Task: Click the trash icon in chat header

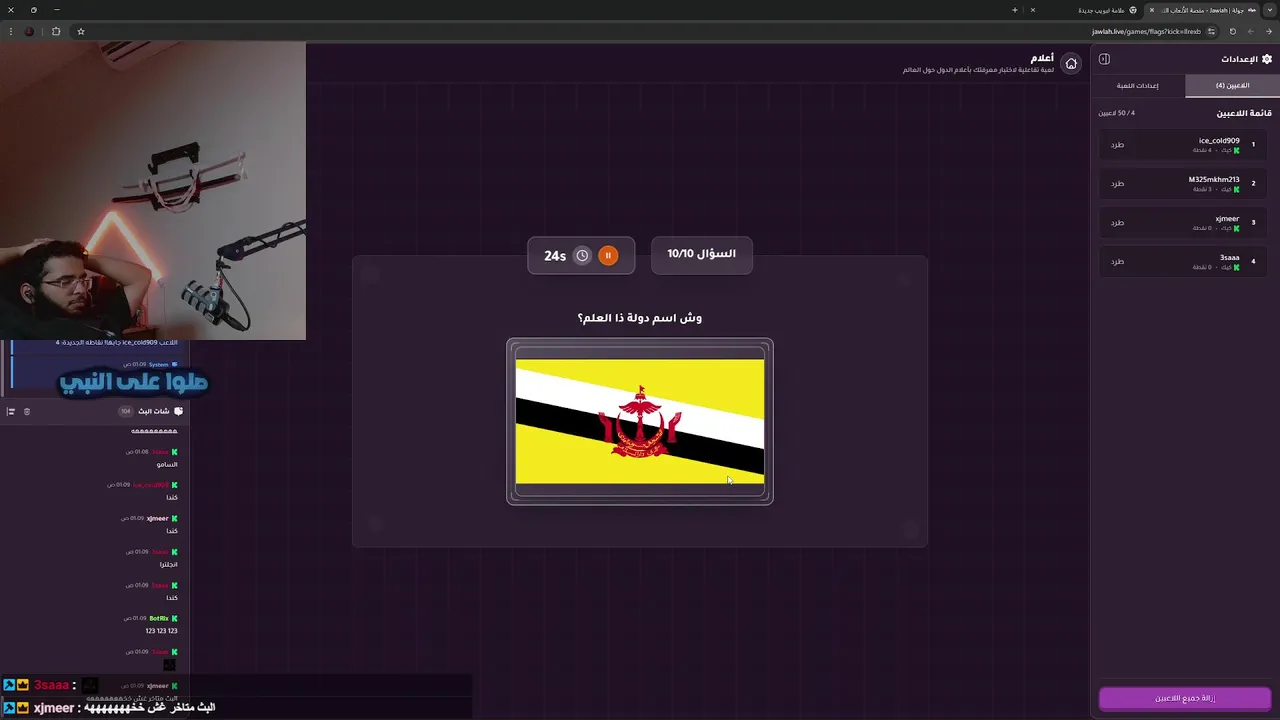Action: [x=27, y=411]
